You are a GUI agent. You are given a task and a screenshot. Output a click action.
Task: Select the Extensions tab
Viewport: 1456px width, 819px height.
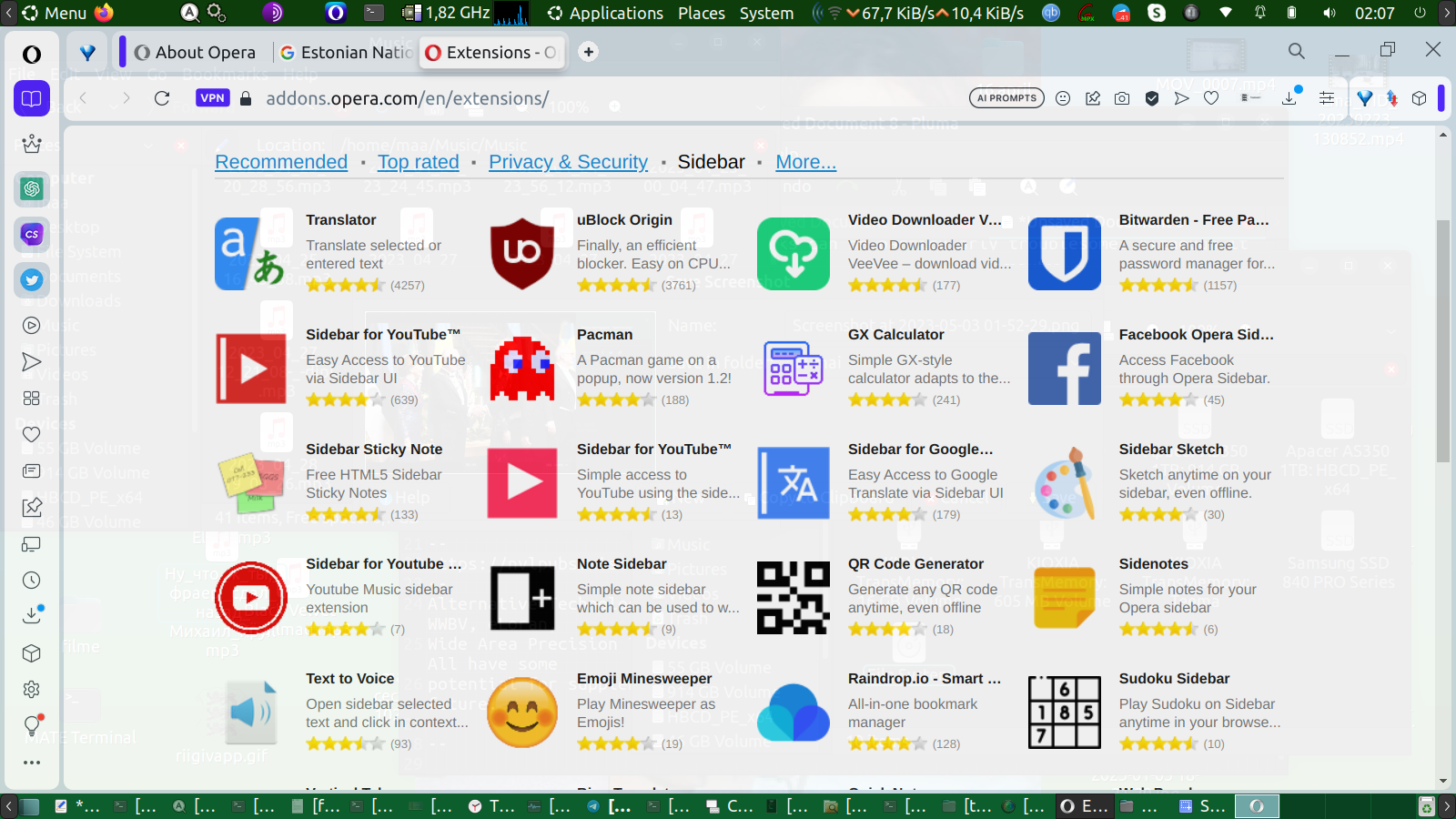(491, 53)
